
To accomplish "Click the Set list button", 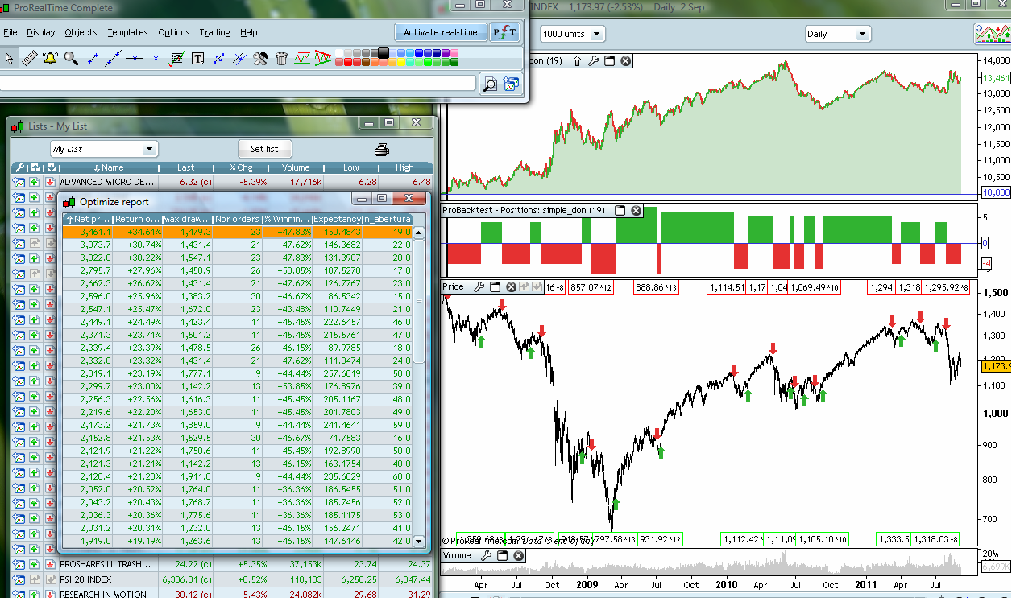I will (x=265, y=149).
